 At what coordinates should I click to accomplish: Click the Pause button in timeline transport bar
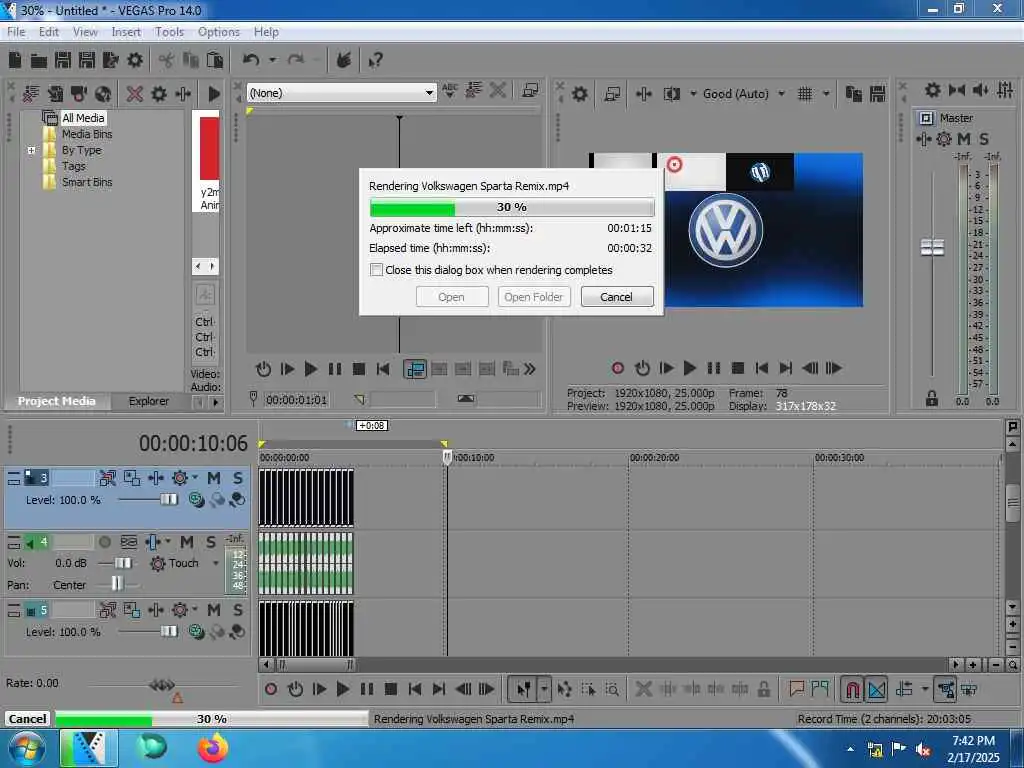coord(367,689)
